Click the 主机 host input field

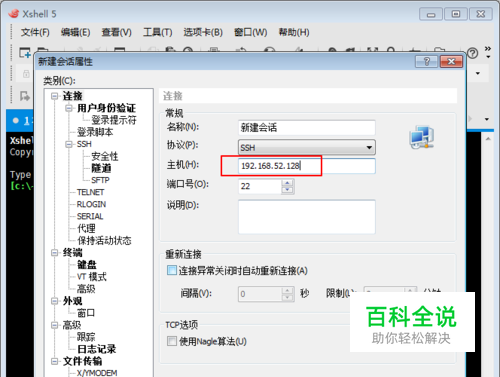click(307, 166)
